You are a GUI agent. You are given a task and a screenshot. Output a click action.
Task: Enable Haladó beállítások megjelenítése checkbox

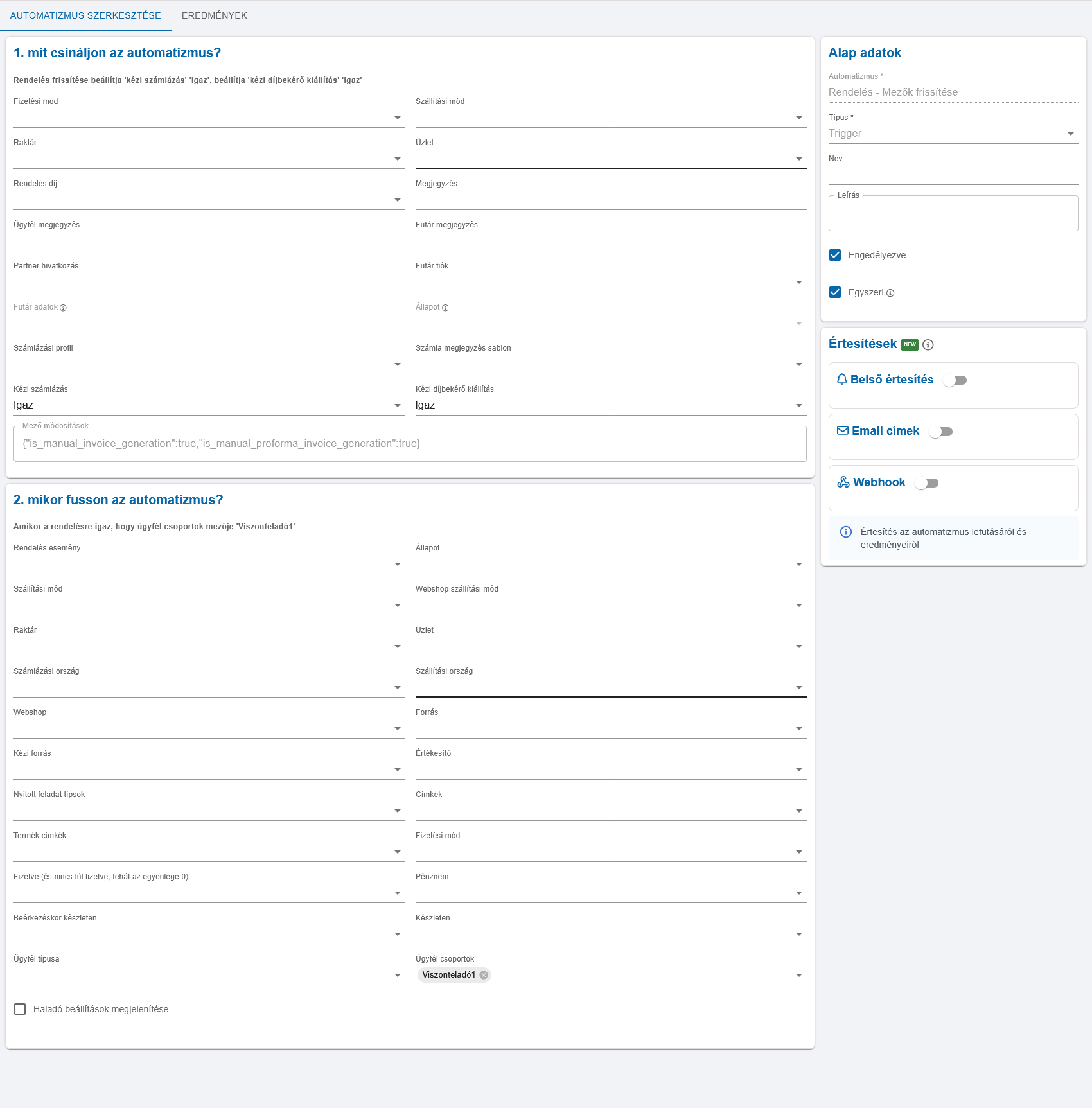20,1009
